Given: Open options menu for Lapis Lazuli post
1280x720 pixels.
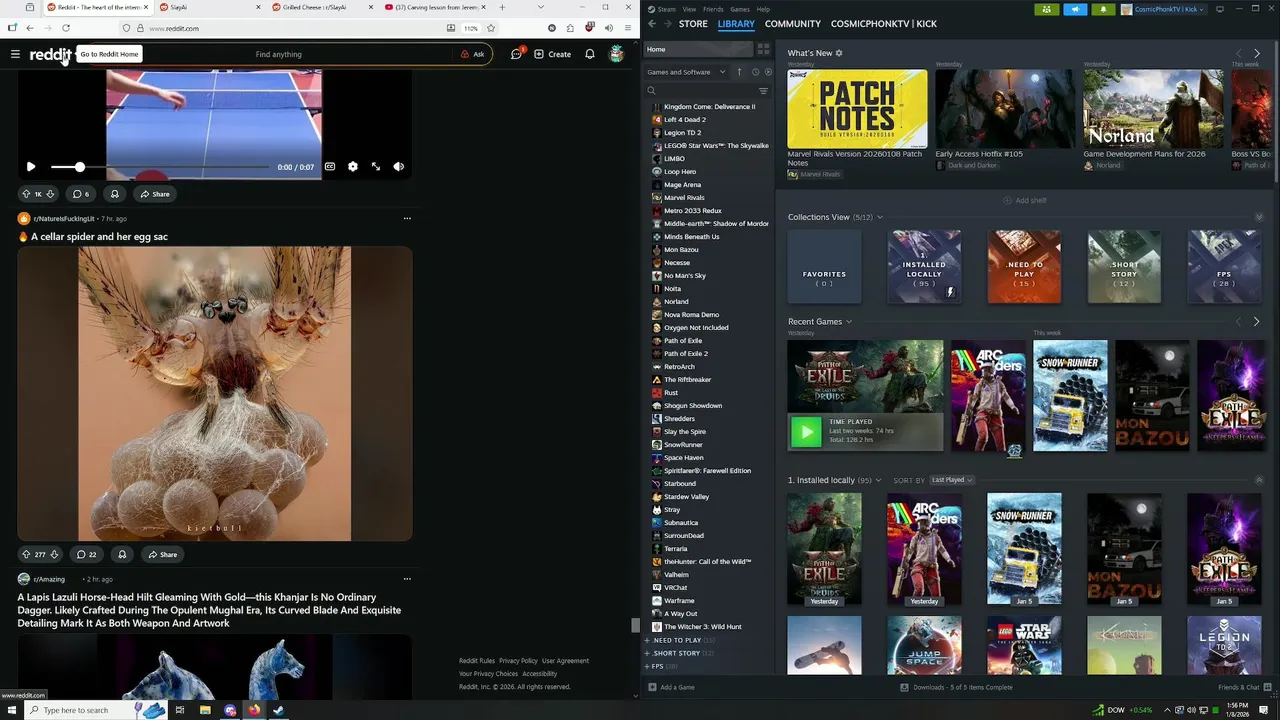Looking at the screenshot, I should pos(407,579).
